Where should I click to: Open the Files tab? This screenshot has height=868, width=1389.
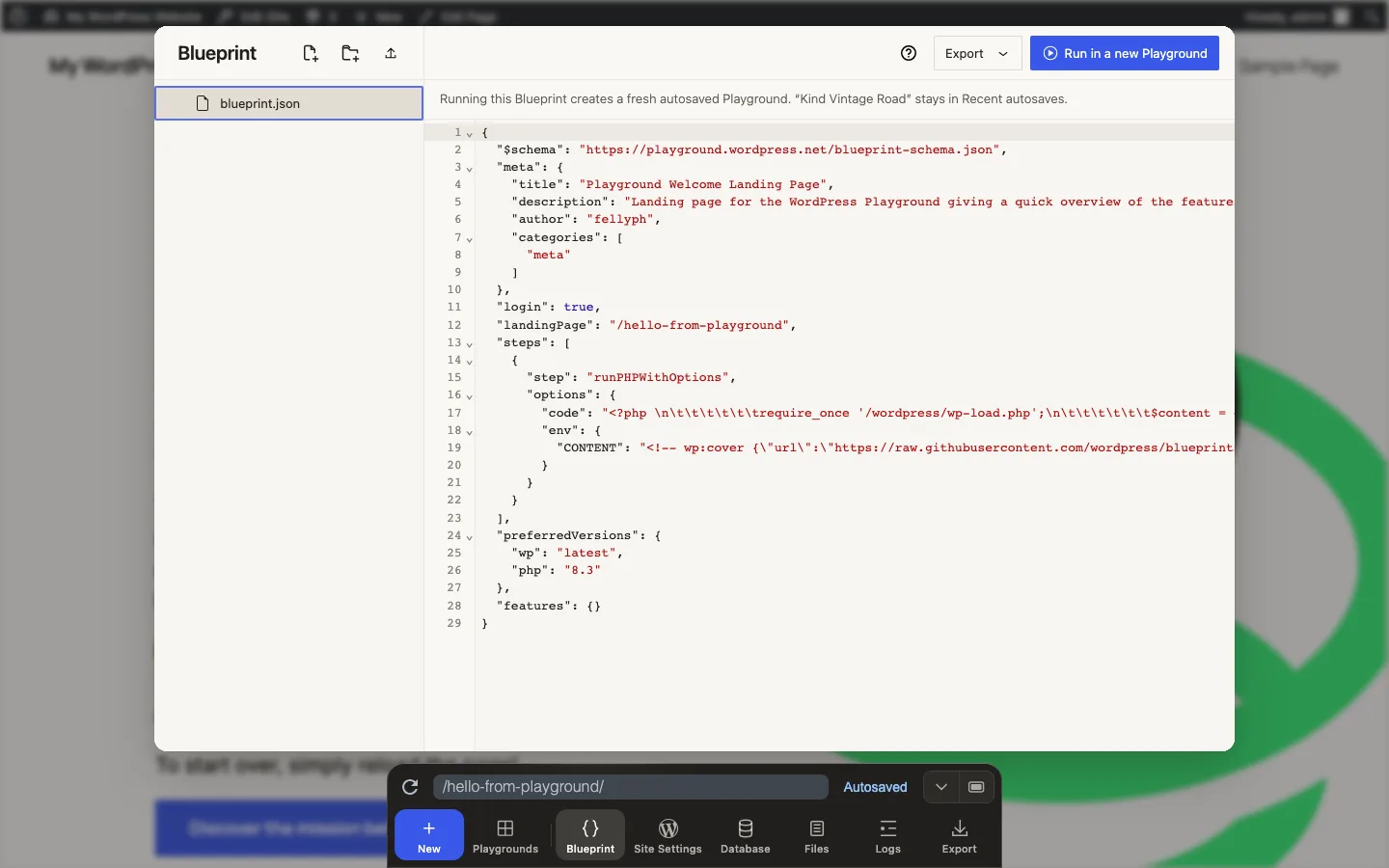click(817, 835)
